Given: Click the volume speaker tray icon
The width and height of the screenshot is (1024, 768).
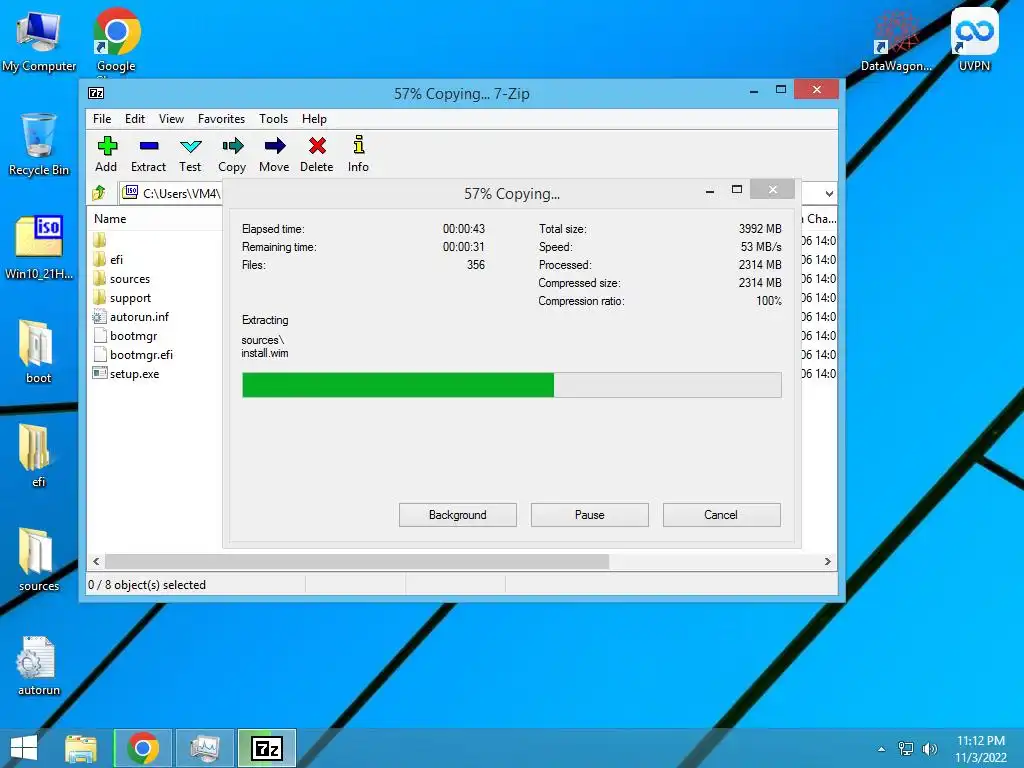Looking at the screenshot, I should coord(929,749).
